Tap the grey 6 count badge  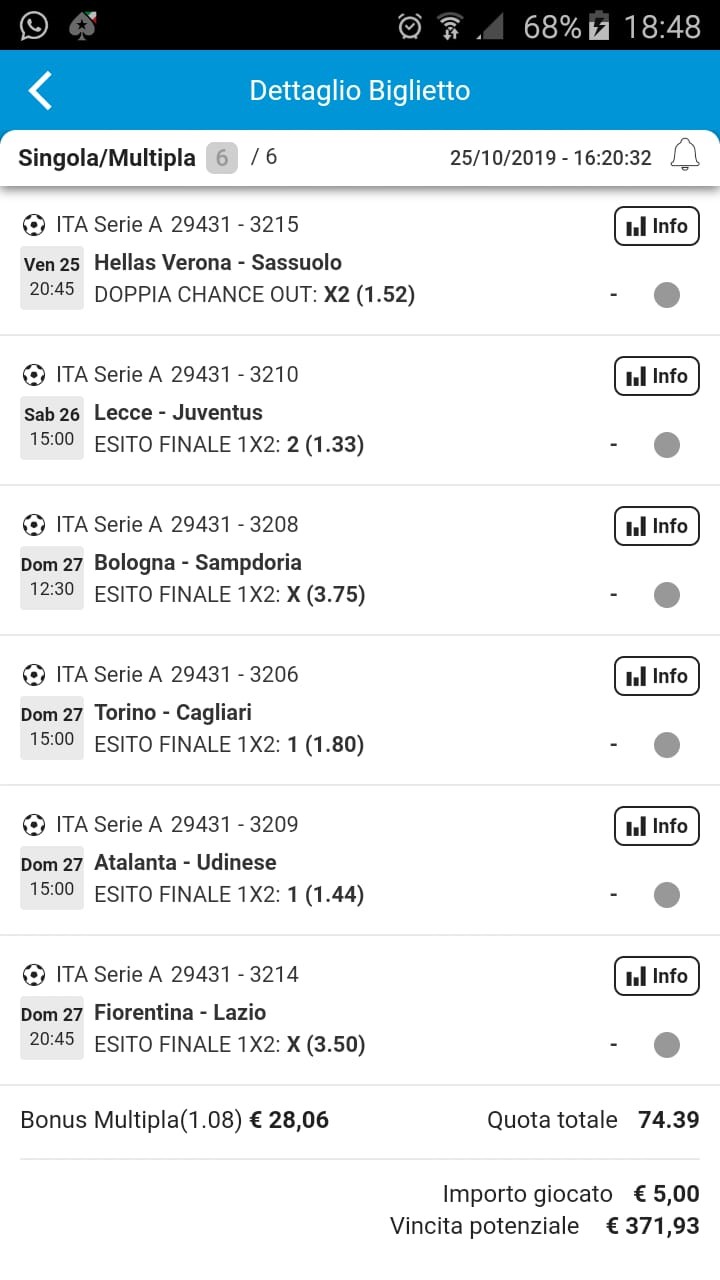222,158
